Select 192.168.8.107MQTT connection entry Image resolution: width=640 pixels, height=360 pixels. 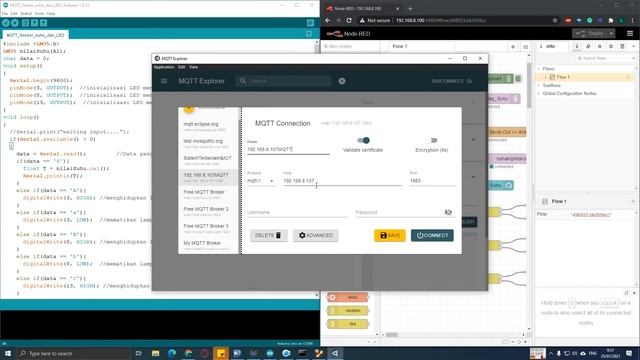[208, 177]
